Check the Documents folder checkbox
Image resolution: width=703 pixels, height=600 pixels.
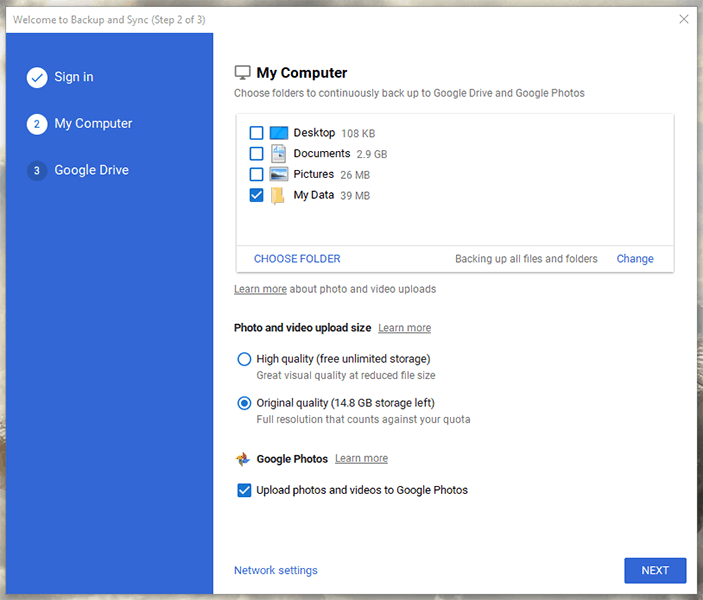[256, 153]
